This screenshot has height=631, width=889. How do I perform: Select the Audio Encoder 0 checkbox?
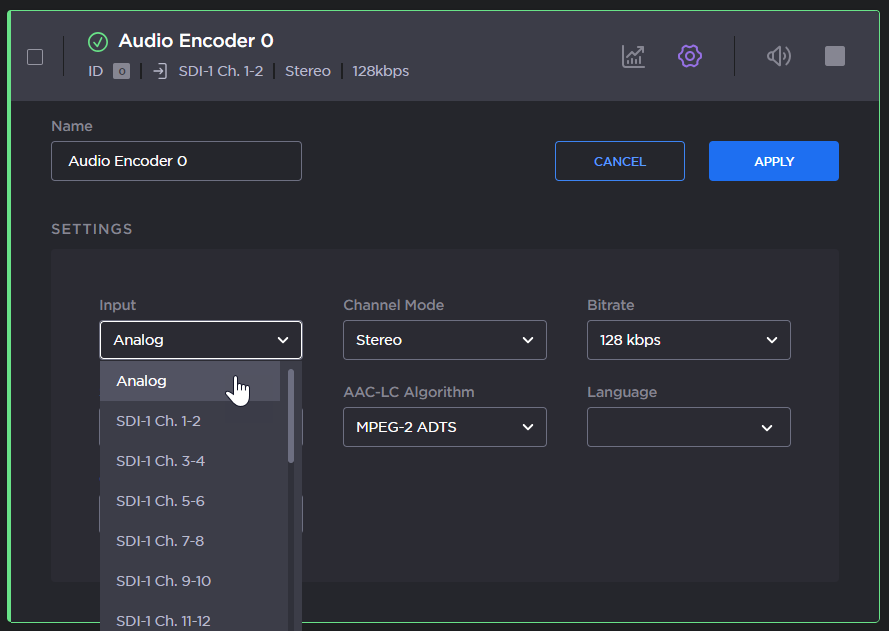point(35,57)
